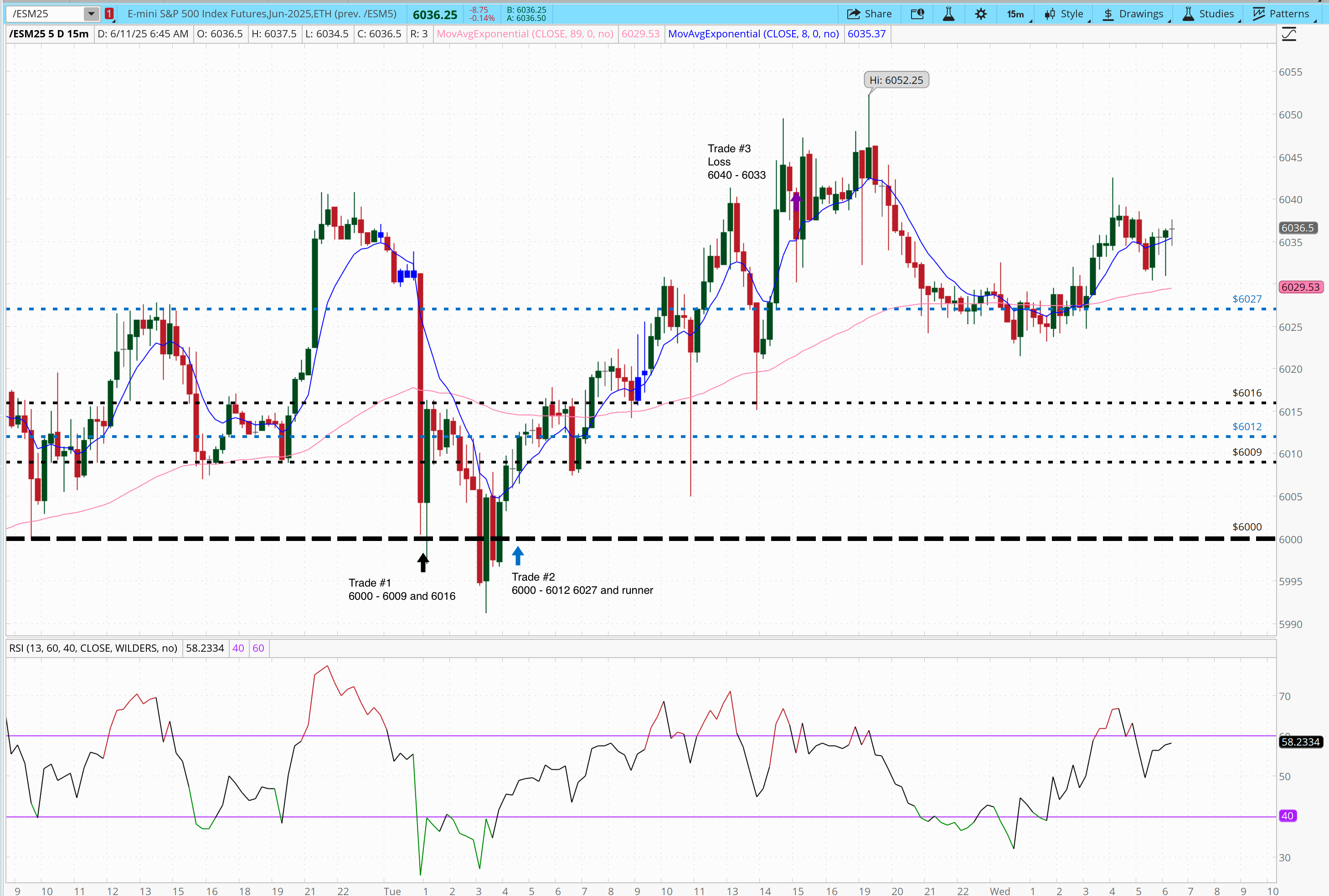Viewport: 1329px width, 896px height.
Task: Click the red number 1 link indicator
Action: pos(109,14)
